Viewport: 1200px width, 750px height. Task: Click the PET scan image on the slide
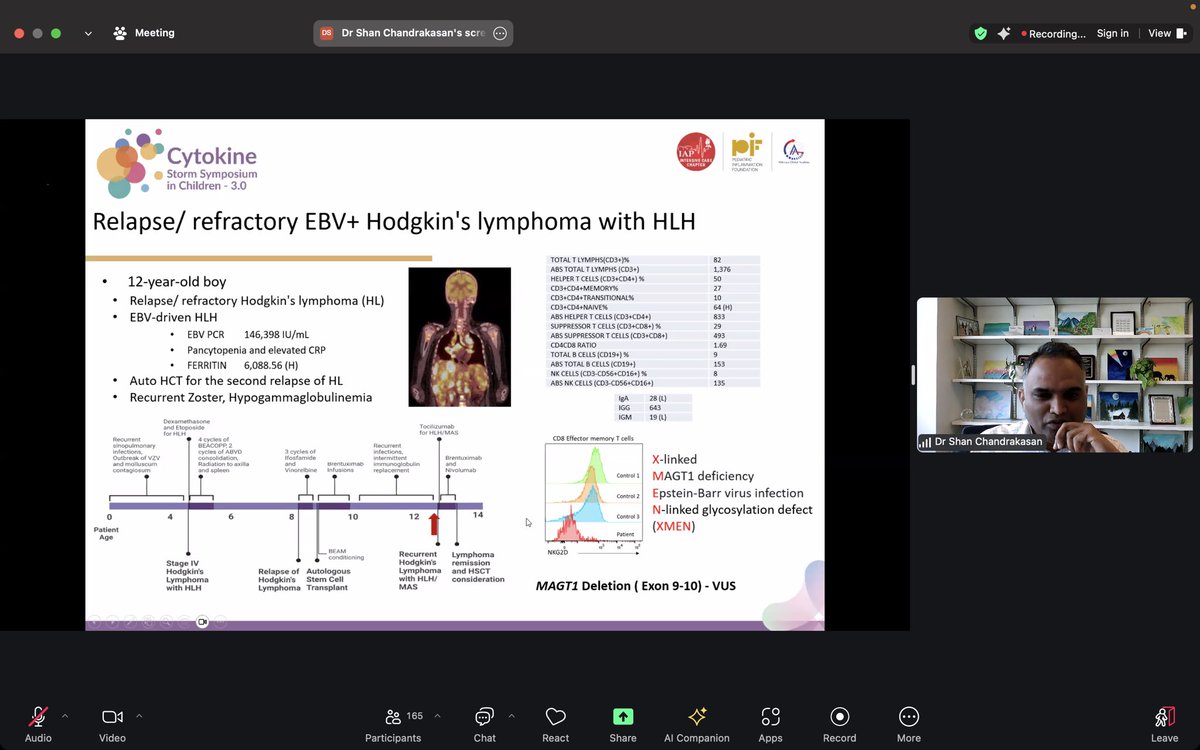click(459, 336)
